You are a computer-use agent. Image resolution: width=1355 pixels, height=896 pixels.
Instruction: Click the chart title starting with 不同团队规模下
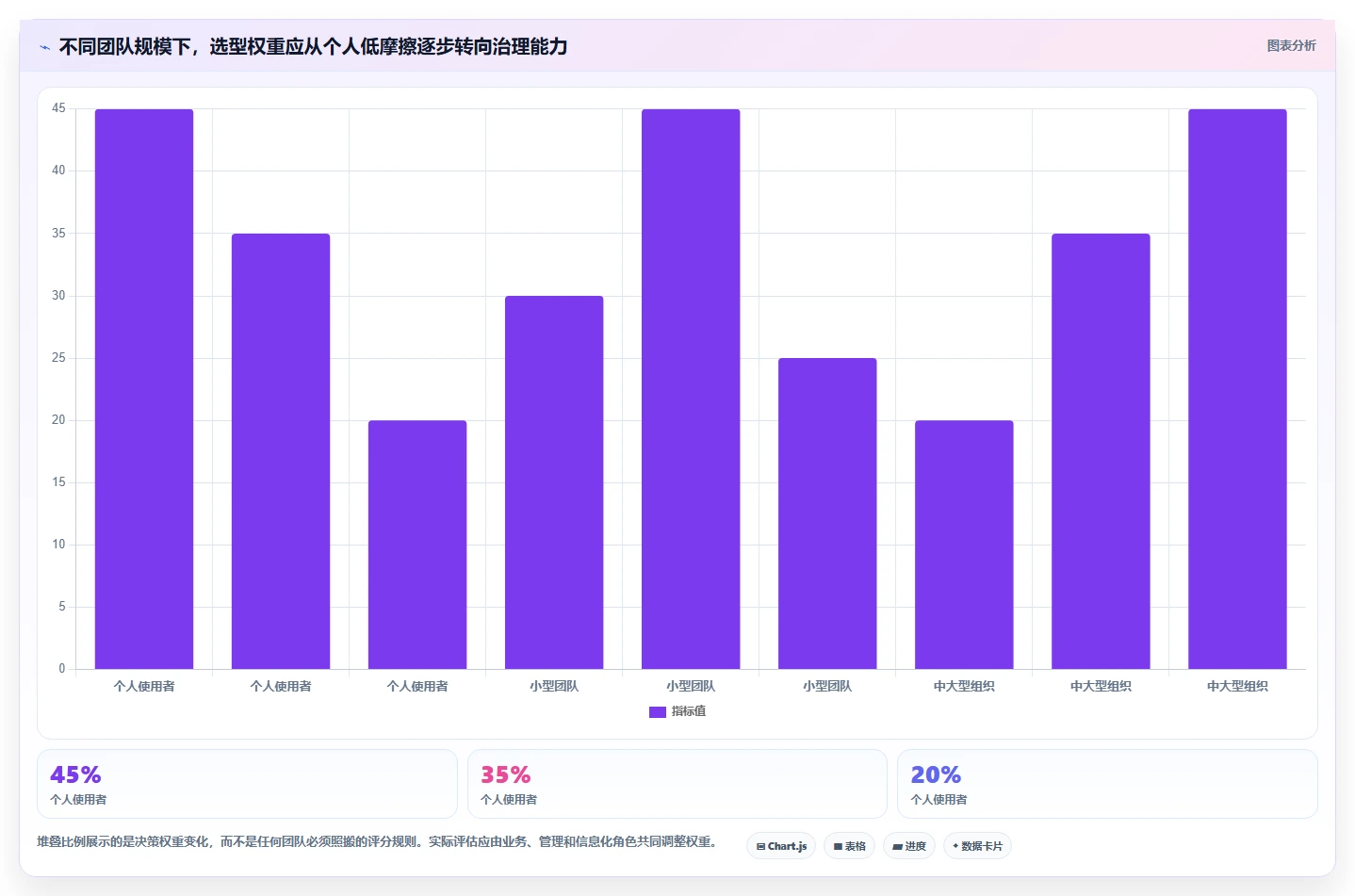[313, 46]
